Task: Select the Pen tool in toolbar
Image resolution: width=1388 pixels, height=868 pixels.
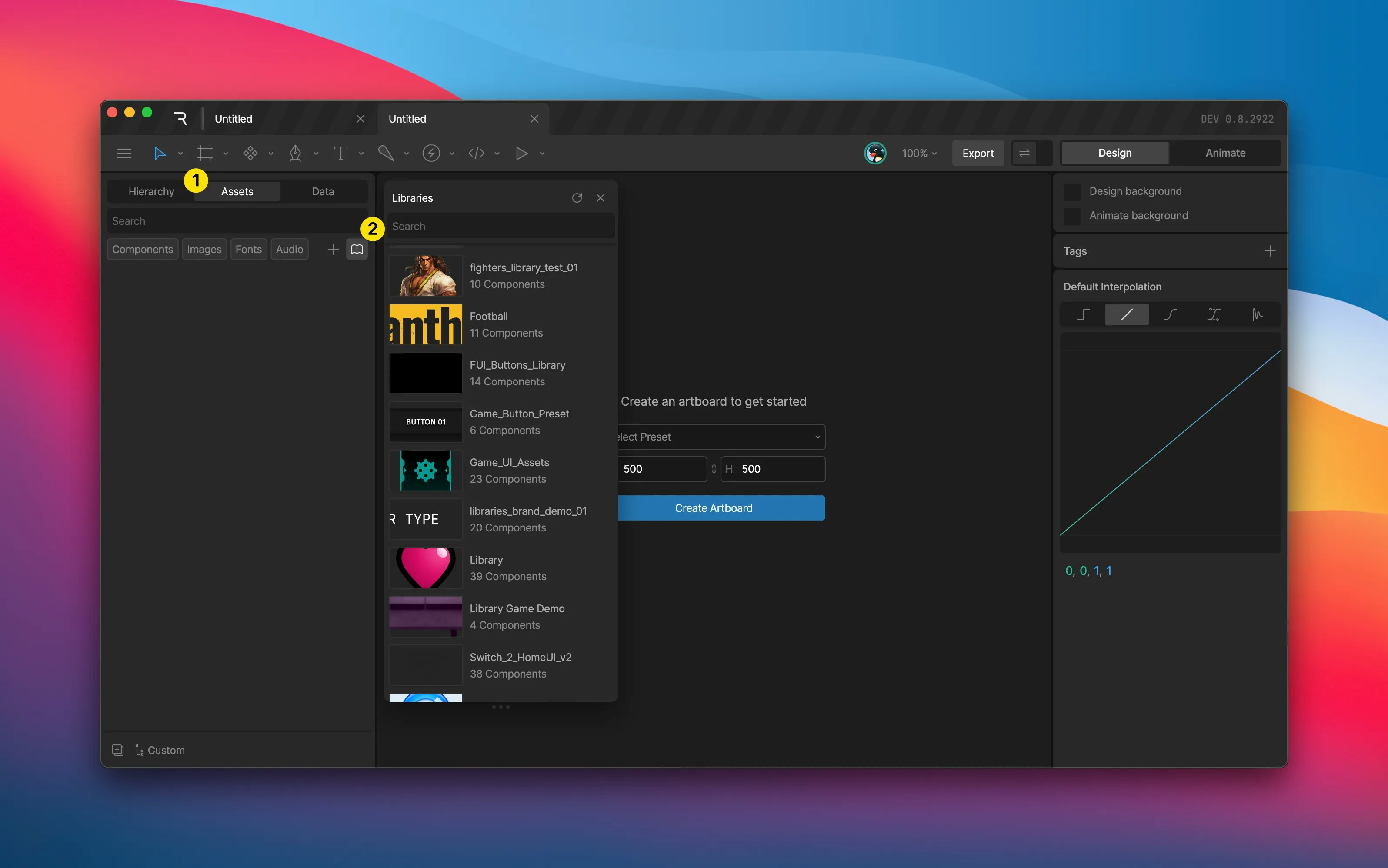Action: point(295,153)
